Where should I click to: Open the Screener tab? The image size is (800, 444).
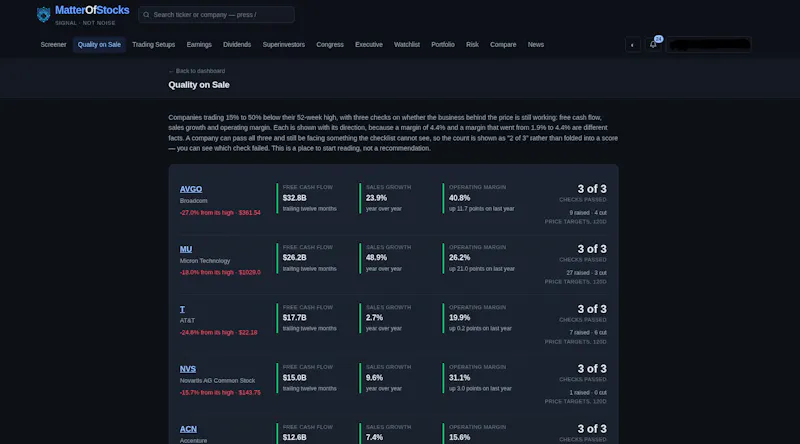54,44
